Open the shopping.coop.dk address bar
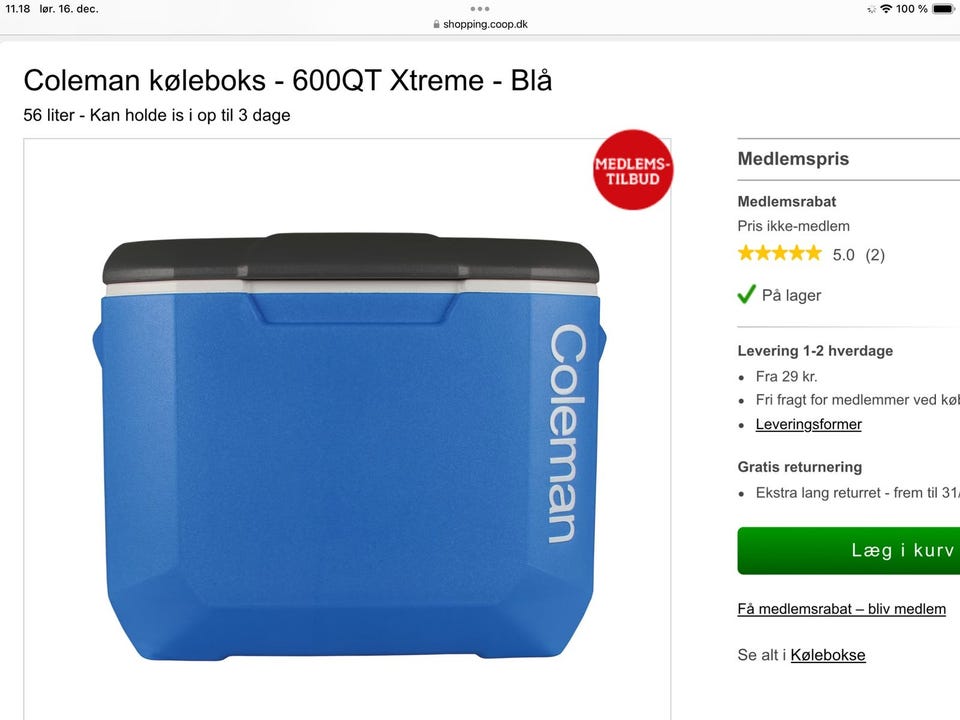Image resolution: width=960 pixels, height=720 pixels. point(480,24)
